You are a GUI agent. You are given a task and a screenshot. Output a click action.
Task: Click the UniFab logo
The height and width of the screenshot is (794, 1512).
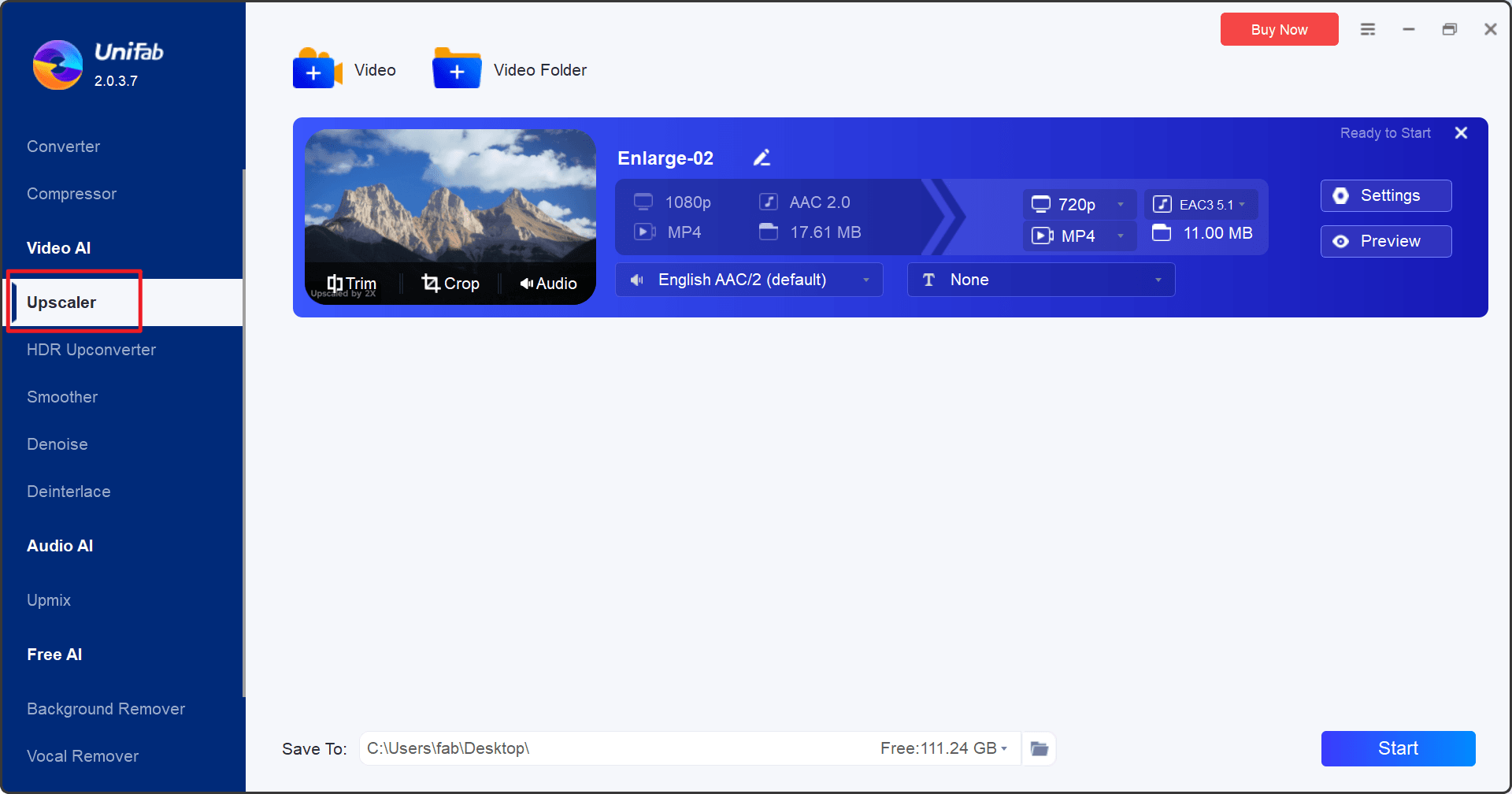coord(57,65)
